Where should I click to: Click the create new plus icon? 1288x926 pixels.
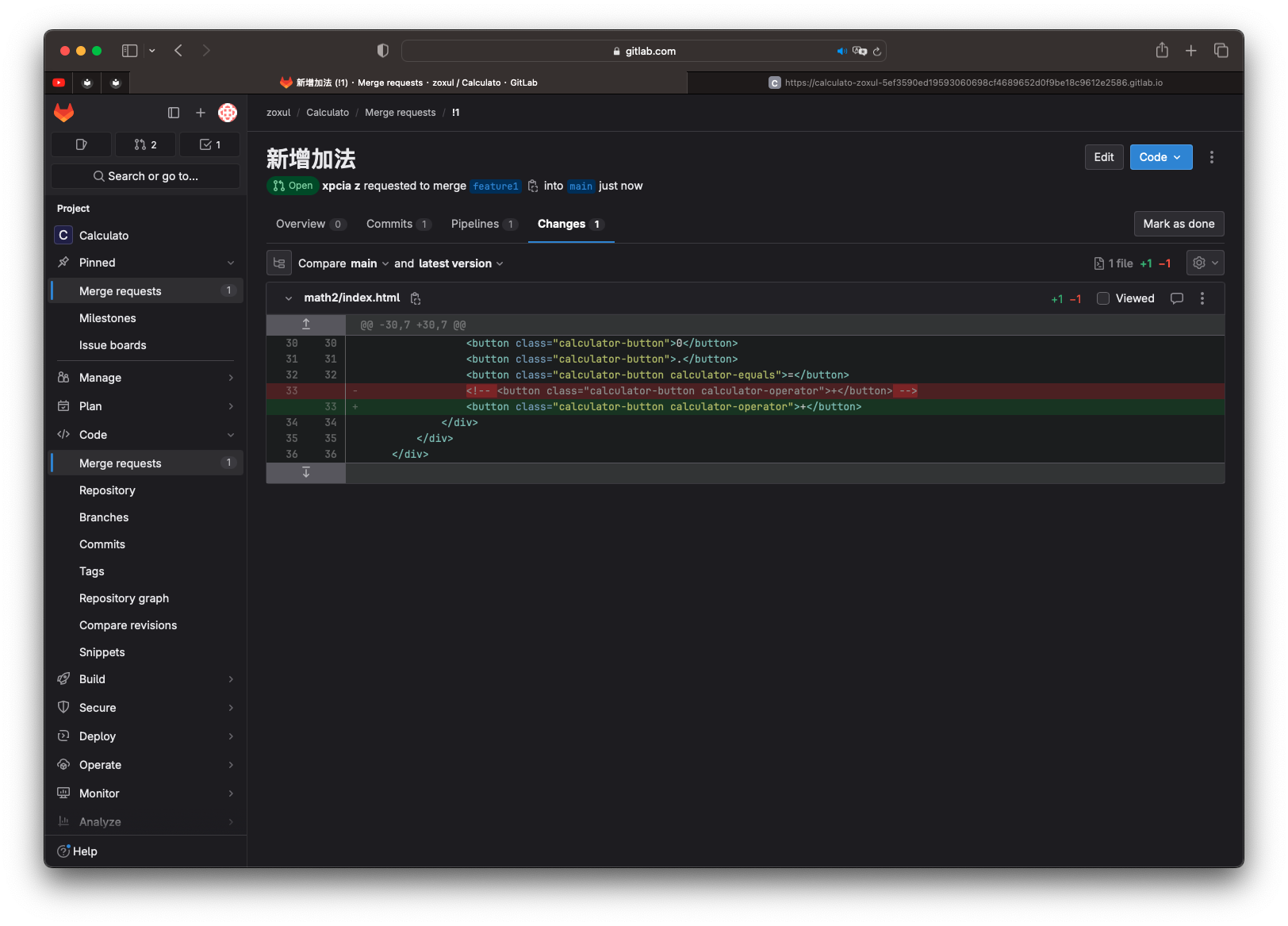[201, 113]
